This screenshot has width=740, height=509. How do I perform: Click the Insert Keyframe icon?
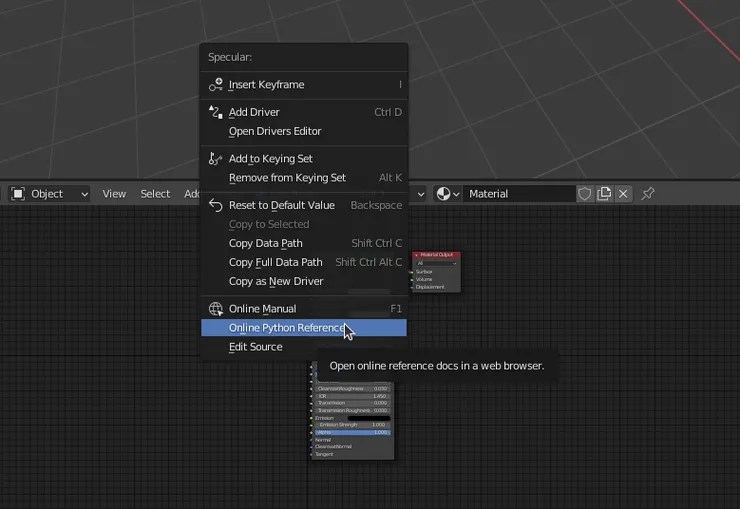[216, 84]
